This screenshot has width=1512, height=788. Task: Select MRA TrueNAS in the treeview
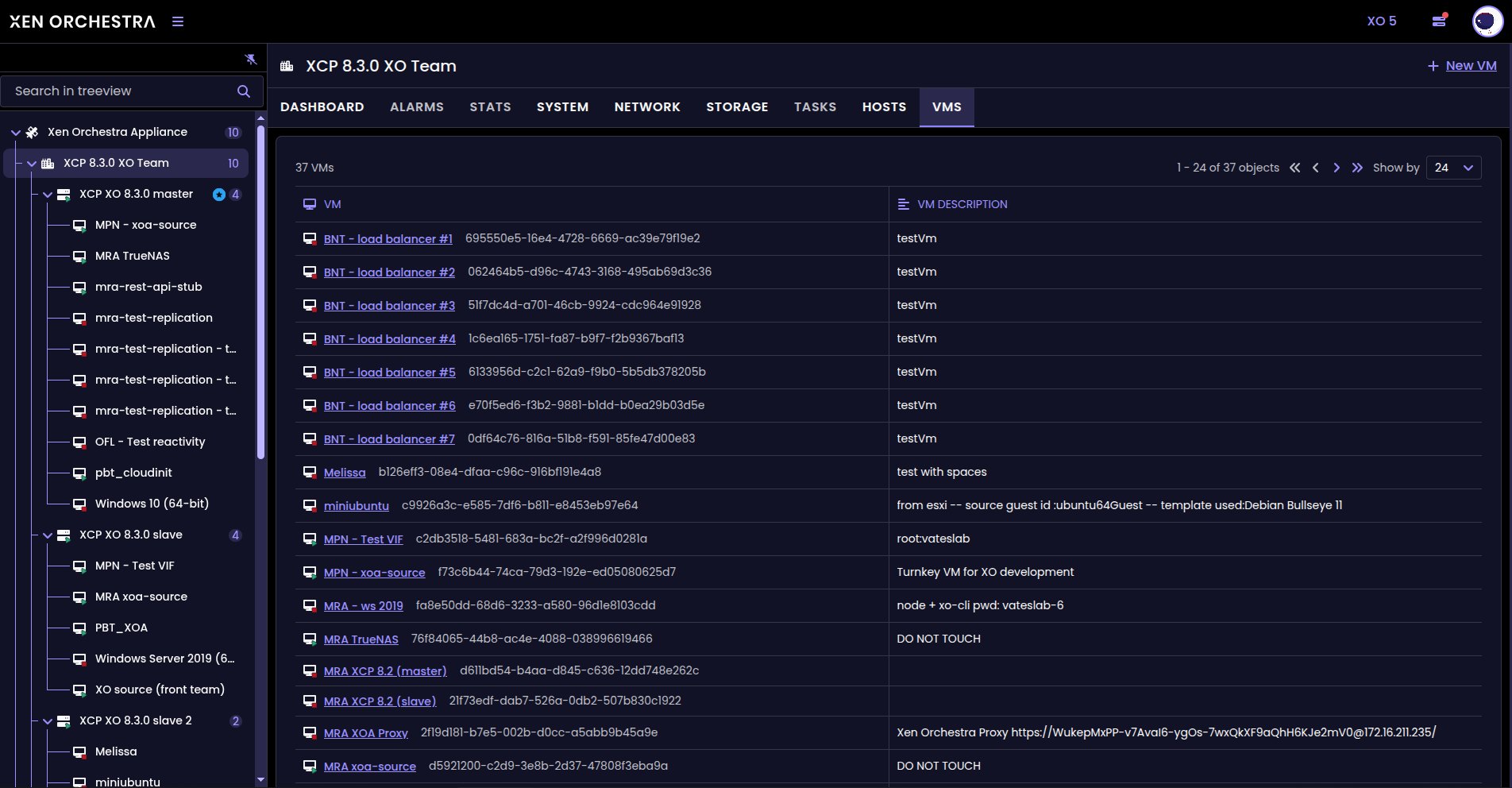(132, 256)
